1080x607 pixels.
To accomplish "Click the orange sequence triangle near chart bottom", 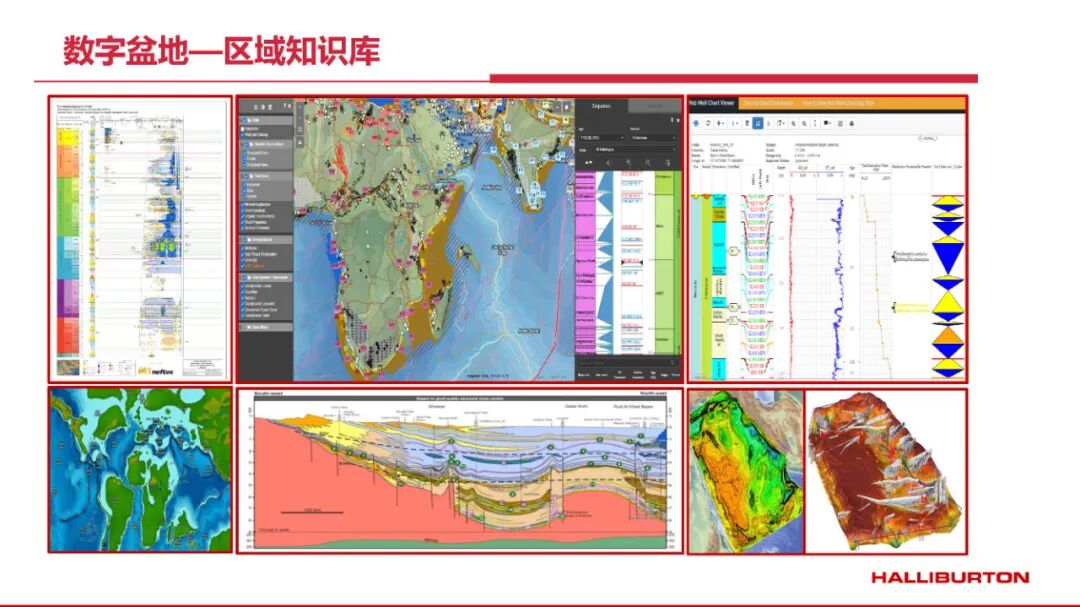I will click(948, 336).
